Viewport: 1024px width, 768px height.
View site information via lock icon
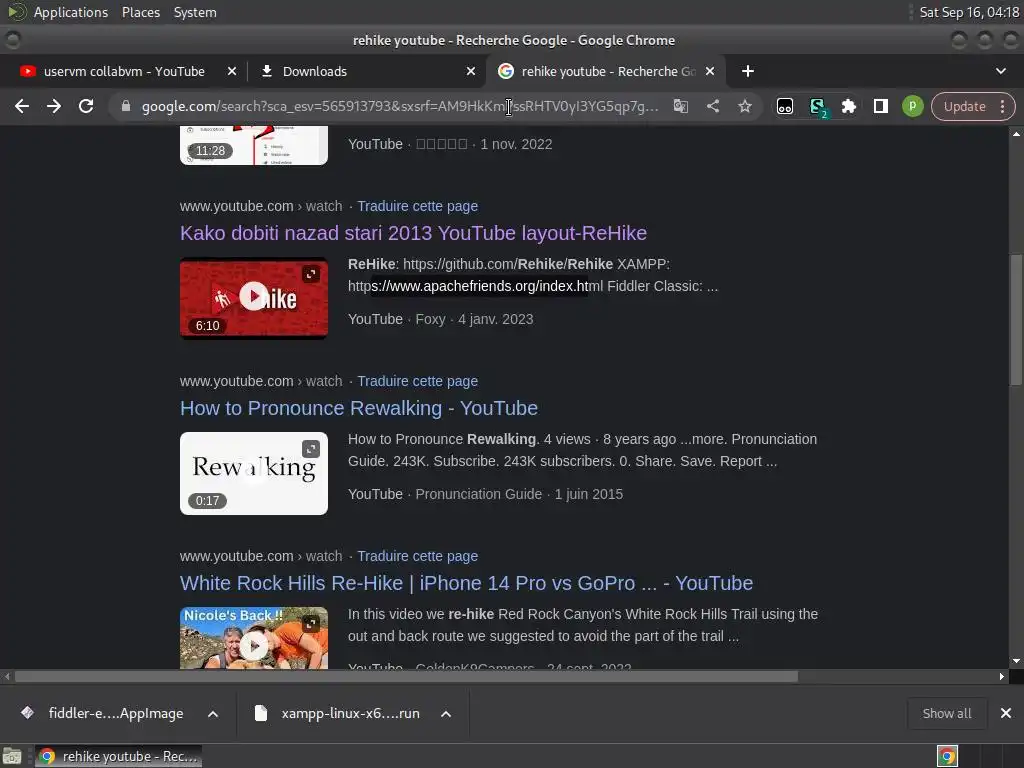point(126,106)
